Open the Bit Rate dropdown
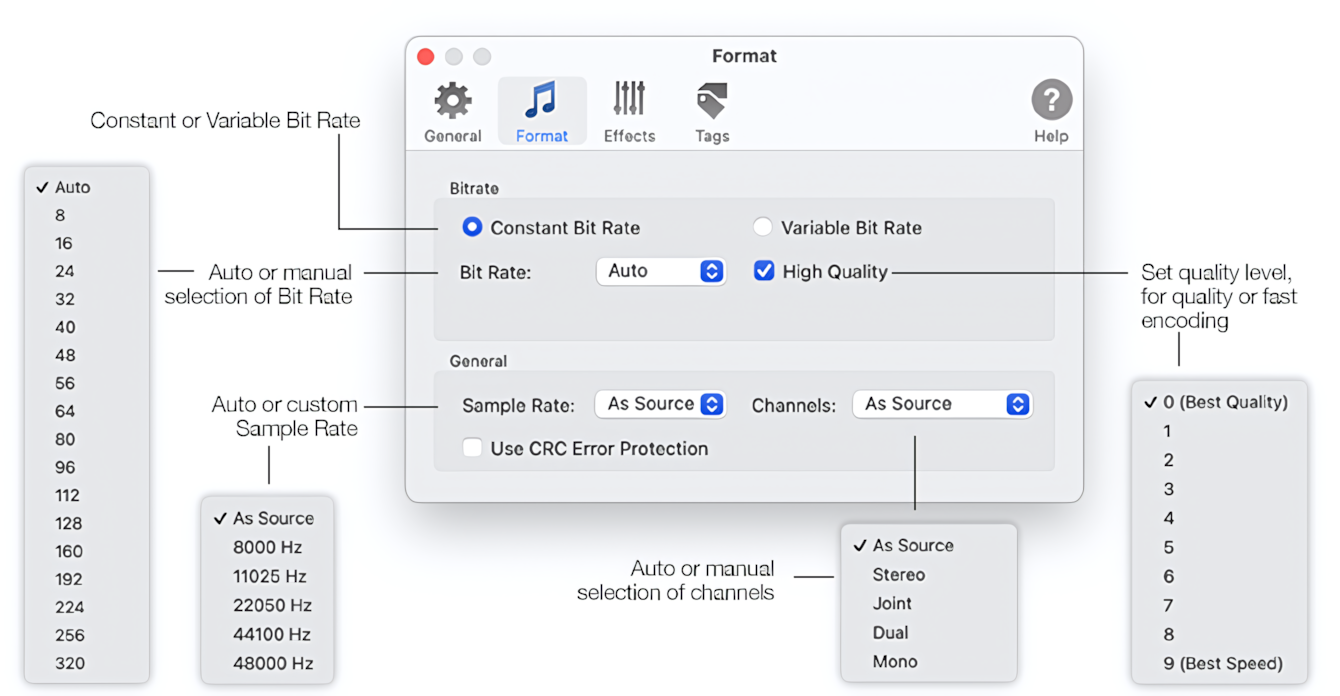This screenshot has height=696, width=1340. coord(660,271)
